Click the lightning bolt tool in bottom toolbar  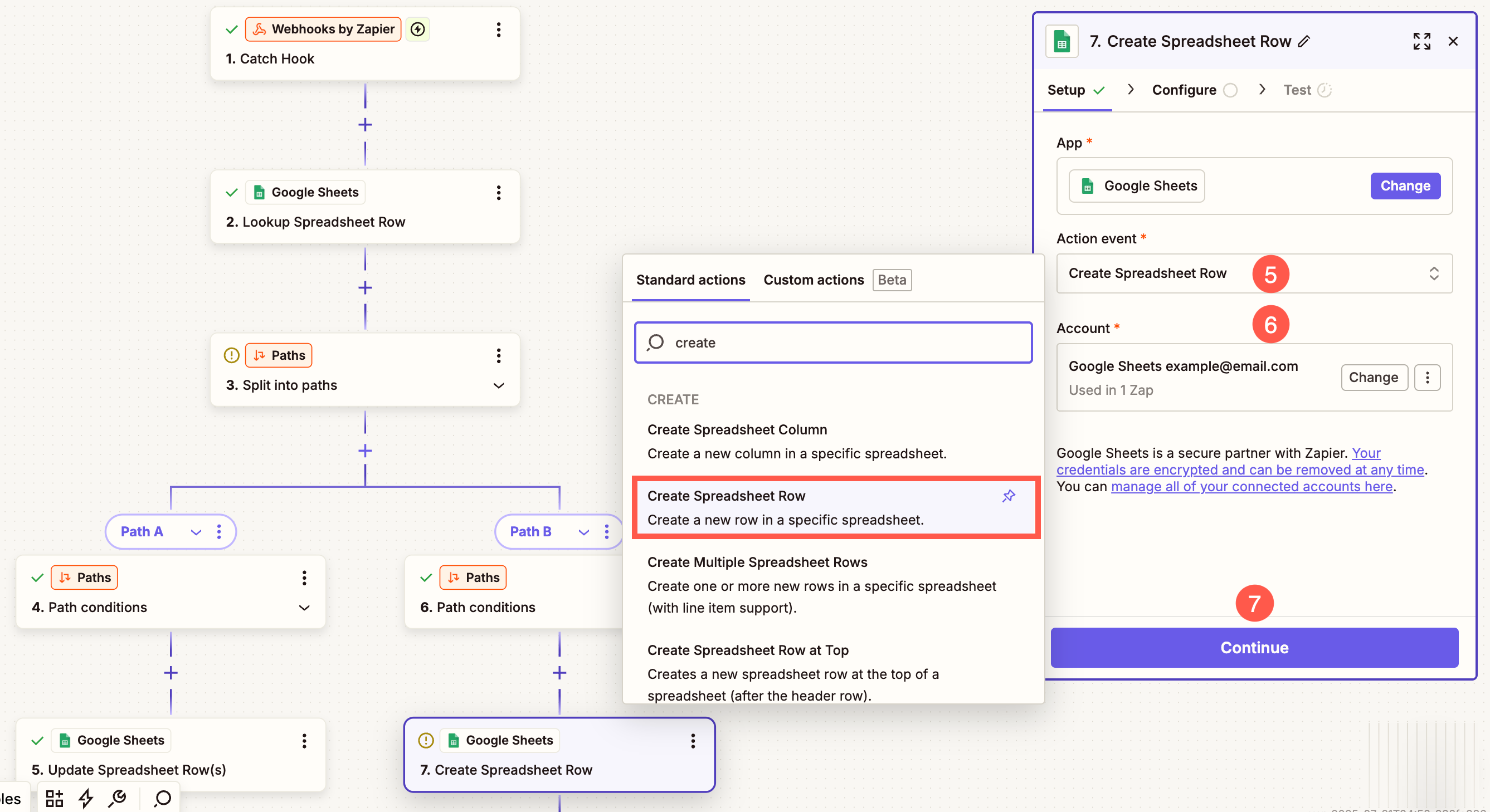click(86, 798)
